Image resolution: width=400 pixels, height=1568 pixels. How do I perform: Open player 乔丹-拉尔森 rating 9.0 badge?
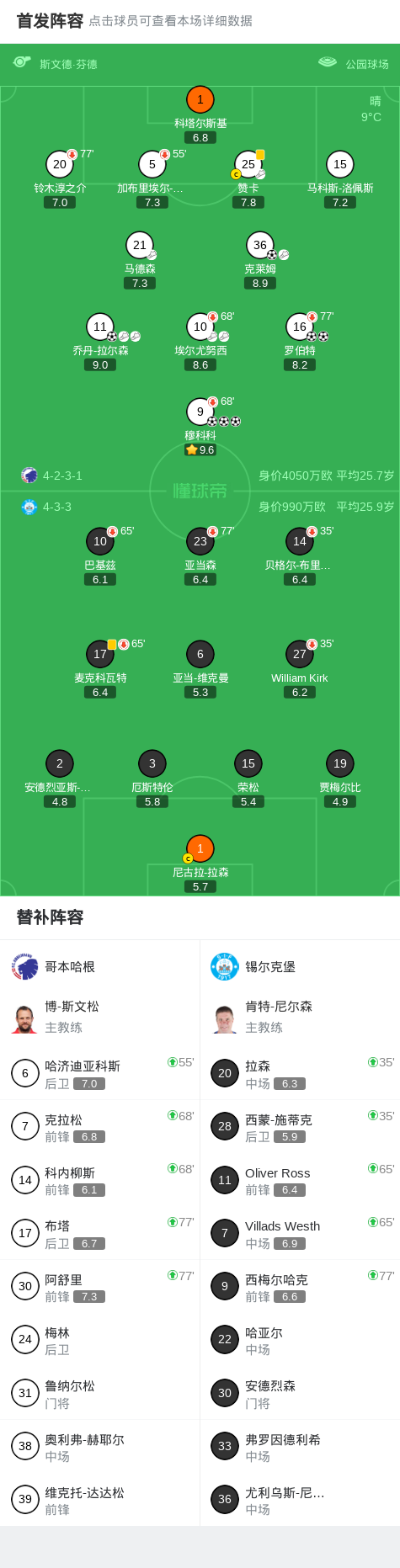coord(100,365)
